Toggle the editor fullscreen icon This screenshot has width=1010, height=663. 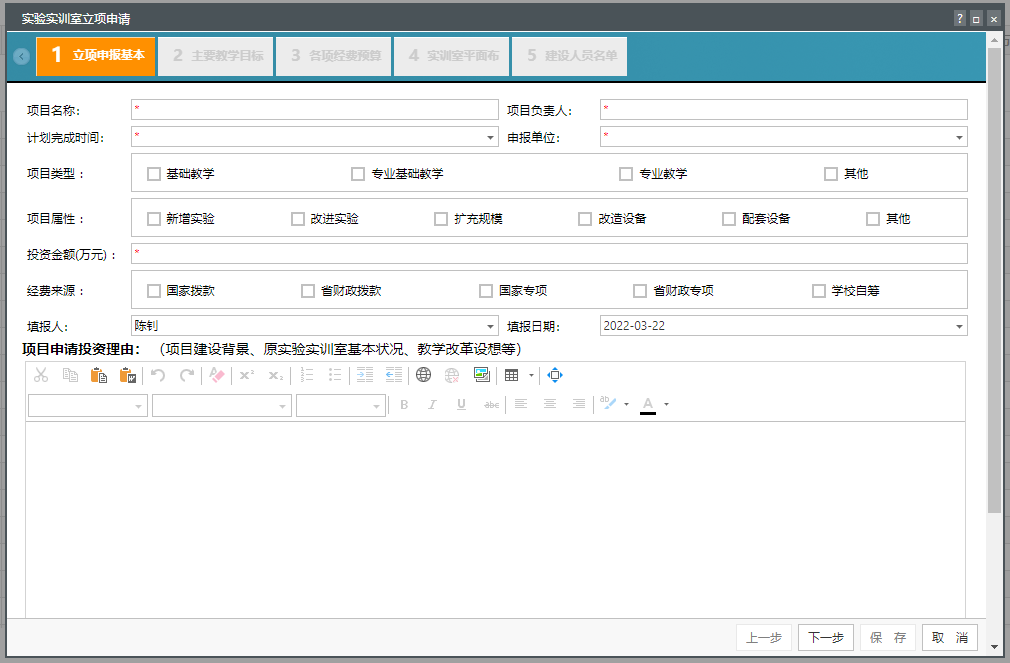point(556,375)
